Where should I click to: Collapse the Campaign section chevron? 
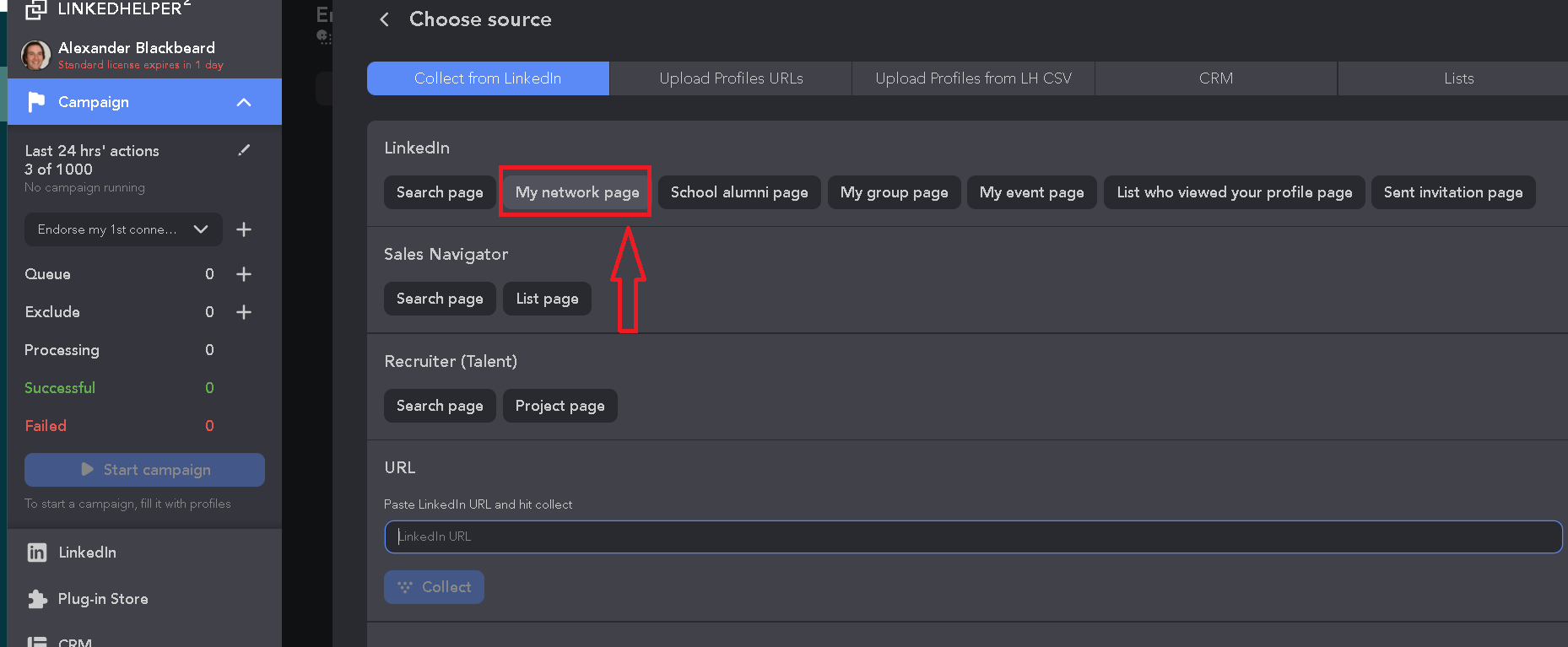[x=244, y=102]
